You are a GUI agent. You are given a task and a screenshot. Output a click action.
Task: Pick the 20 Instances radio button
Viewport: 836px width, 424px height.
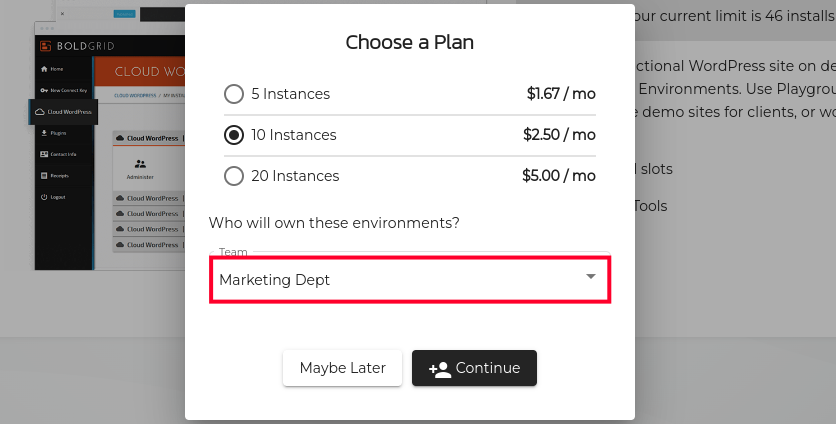[234, 176]
